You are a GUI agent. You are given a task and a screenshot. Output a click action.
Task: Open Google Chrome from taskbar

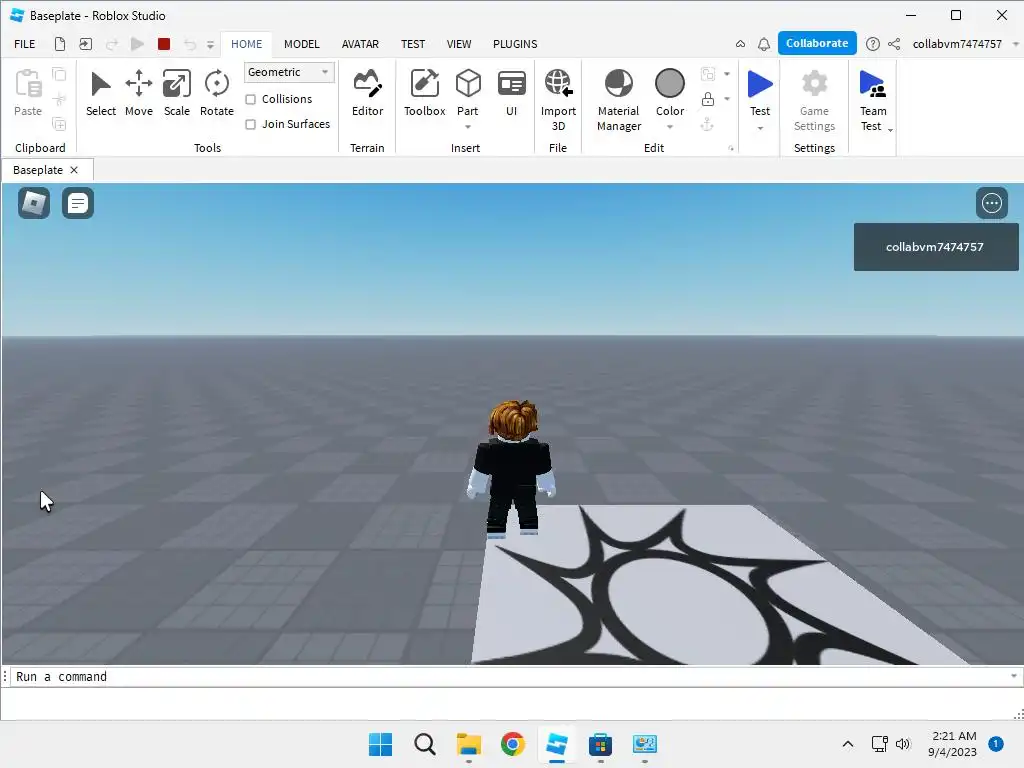513,744
